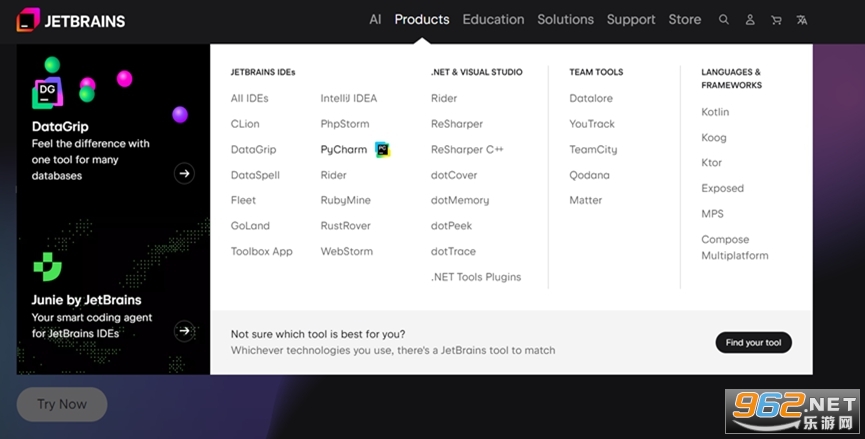Screen dimensions: 865x439
Task: Open the dotMemory link
Action: click(x=460, y=200)
